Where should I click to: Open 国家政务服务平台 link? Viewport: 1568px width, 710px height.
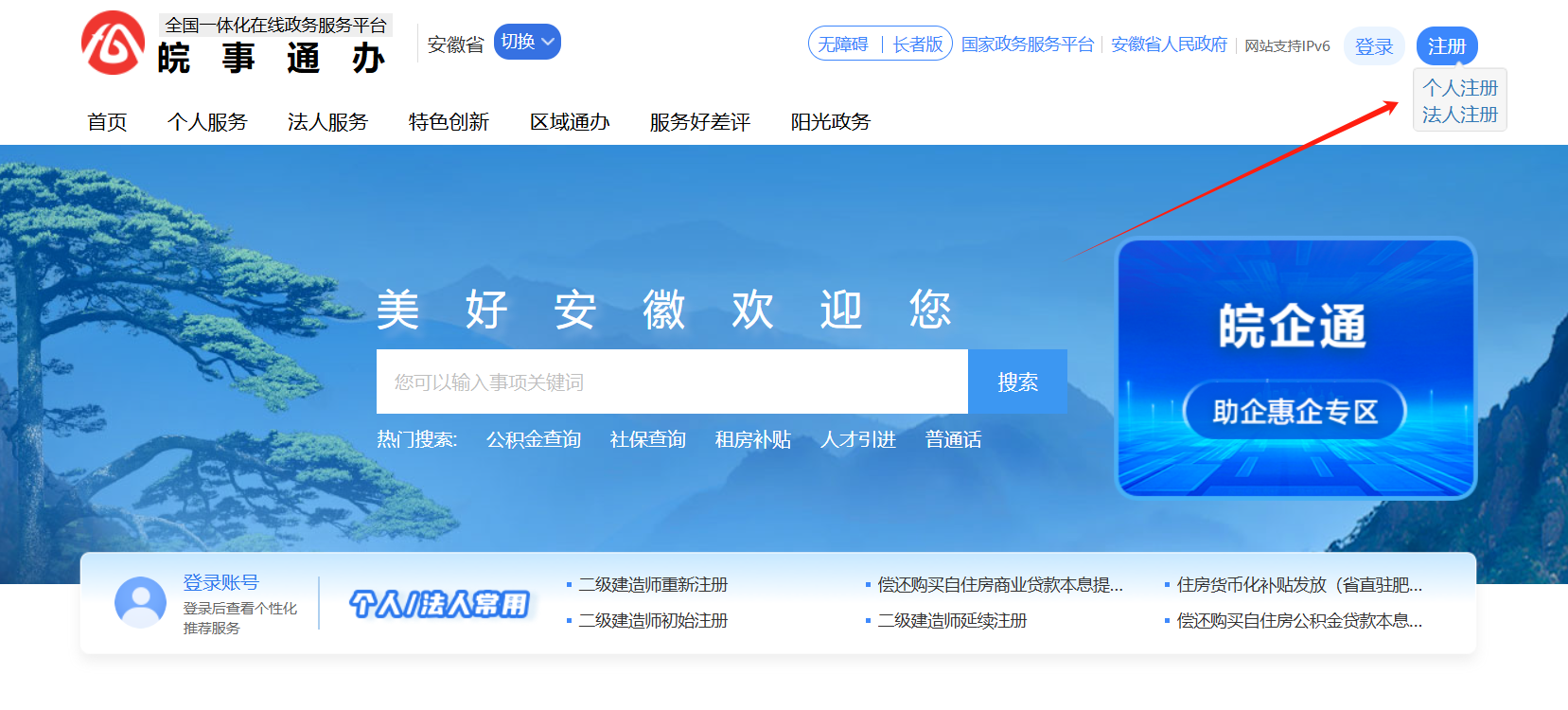click(1027, 44)
